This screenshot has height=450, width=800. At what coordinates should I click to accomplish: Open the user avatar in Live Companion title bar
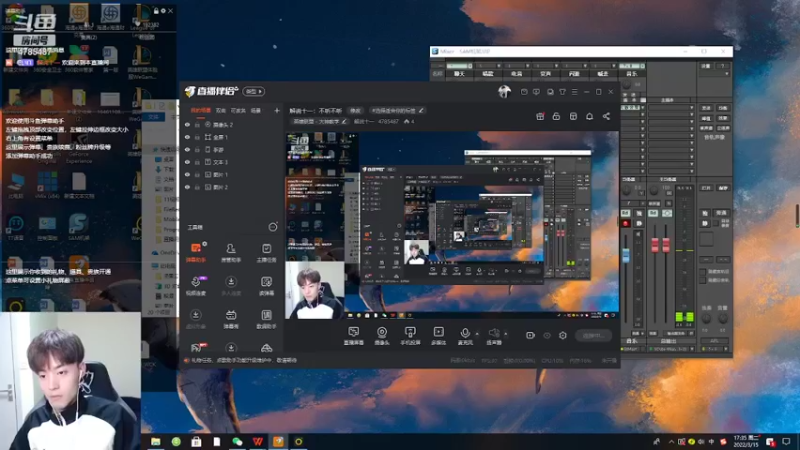click(x=504, y=92)
